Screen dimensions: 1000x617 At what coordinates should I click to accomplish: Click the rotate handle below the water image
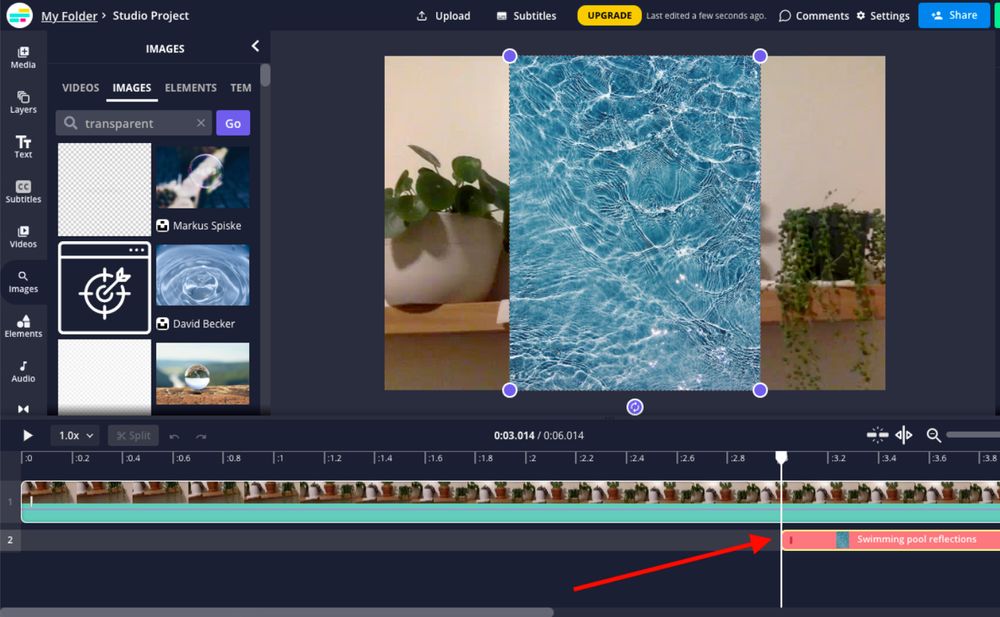(635, 406)
